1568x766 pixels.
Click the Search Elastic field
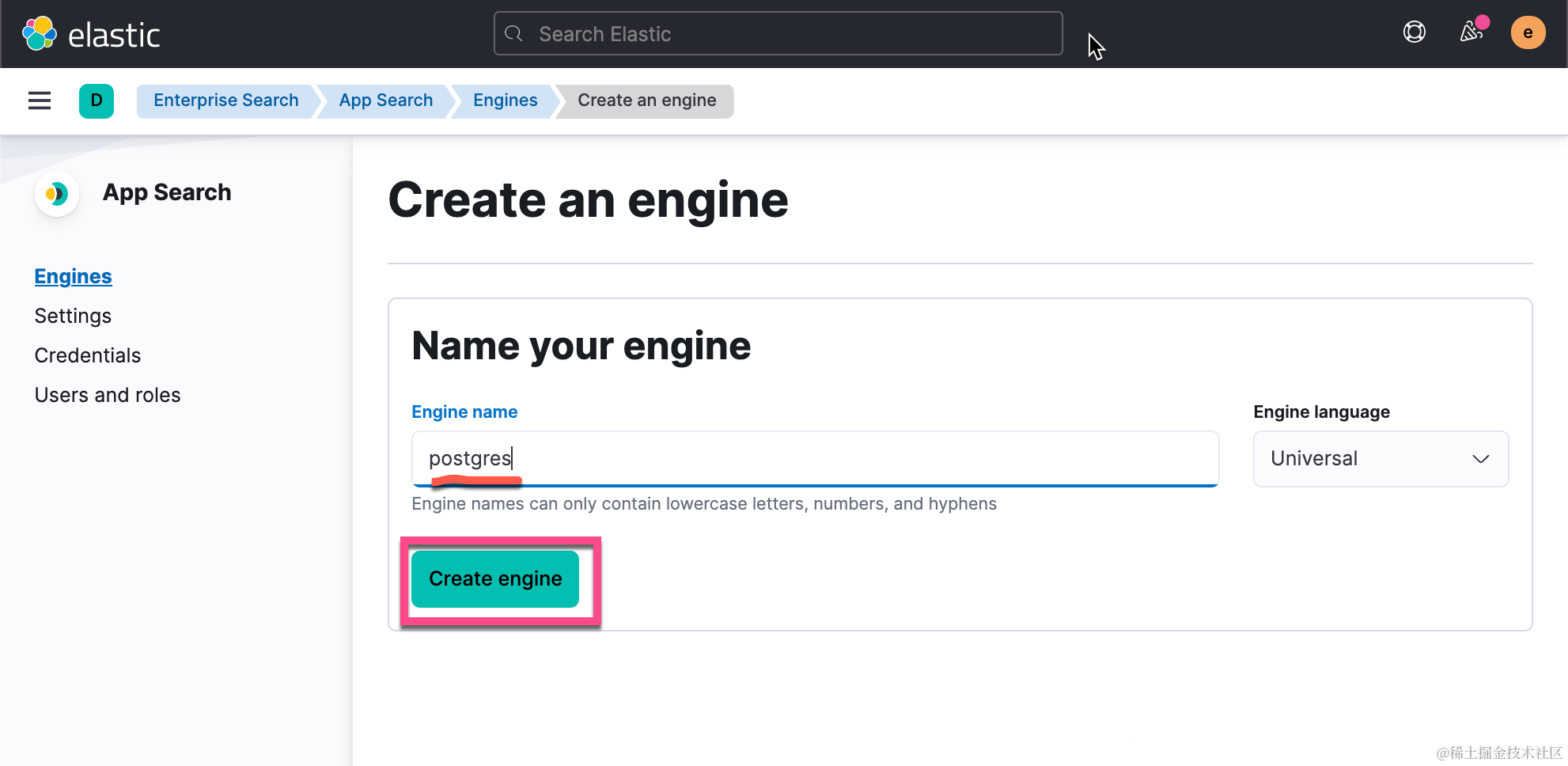(x=791, y=34)
